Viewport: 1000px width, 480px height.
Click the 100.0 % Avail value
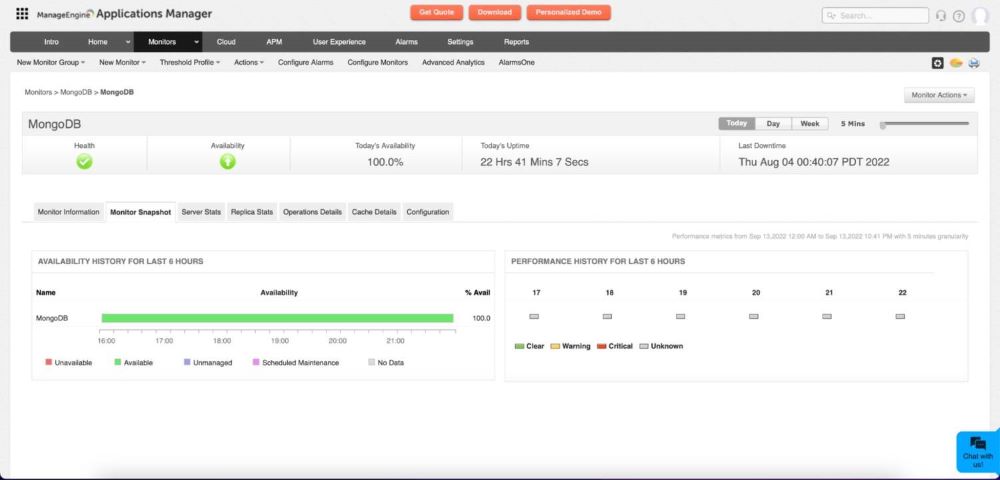(482, 318)
